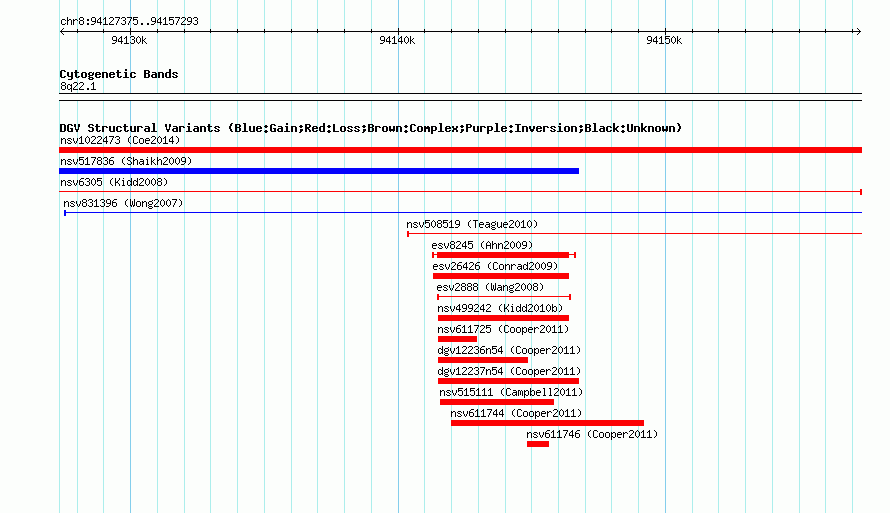The height and width of the screenshot is (513, 890).
Task: Click the right arrow of the ruler
Action: [858, 32]
